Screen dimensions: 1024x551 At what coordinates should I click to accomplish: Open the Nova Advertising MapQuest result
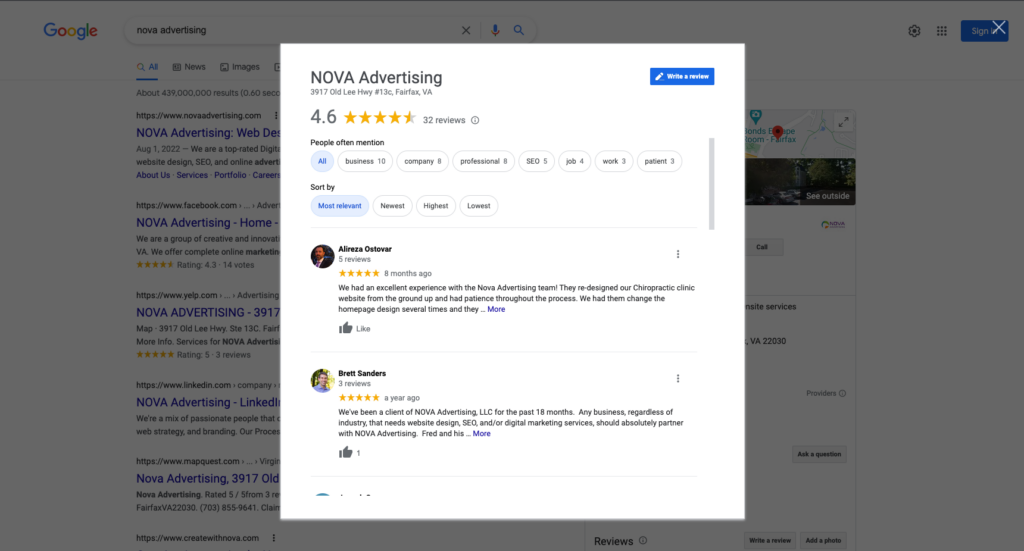[x=208, y=479]
